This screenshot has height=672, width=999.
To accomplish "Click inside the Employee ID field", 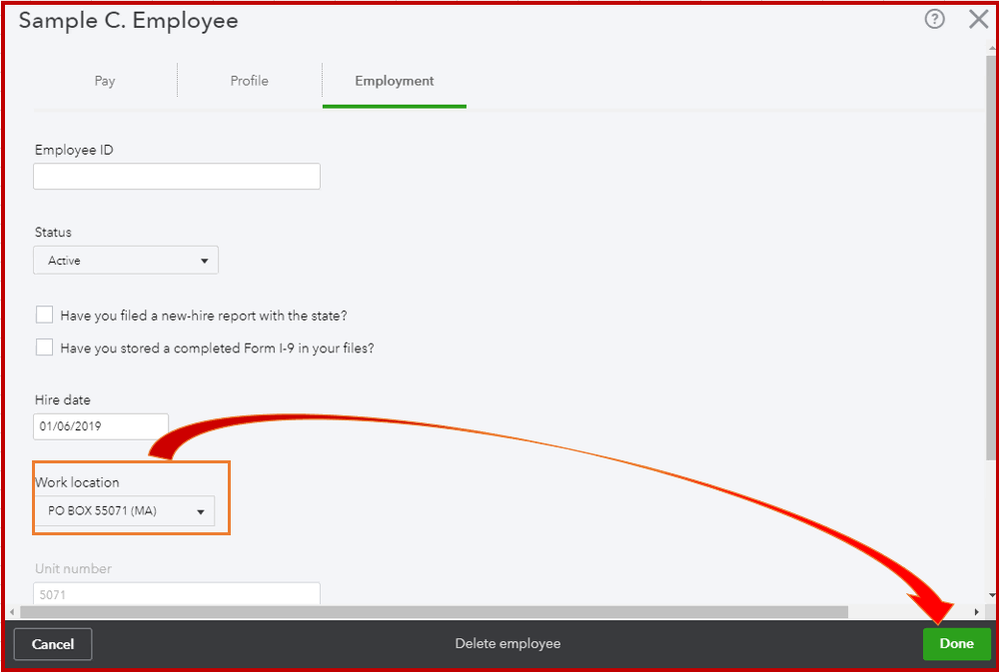I will (x=176, y=176).
